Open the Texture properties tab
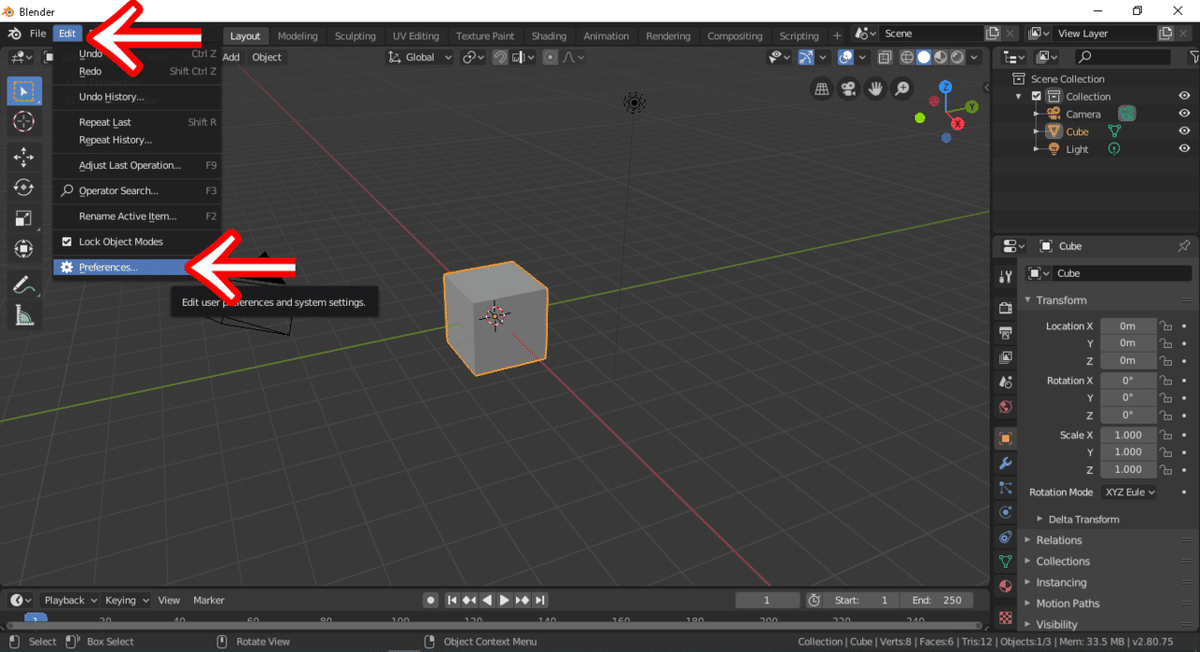1200x652 pixels. [1005, 617]
